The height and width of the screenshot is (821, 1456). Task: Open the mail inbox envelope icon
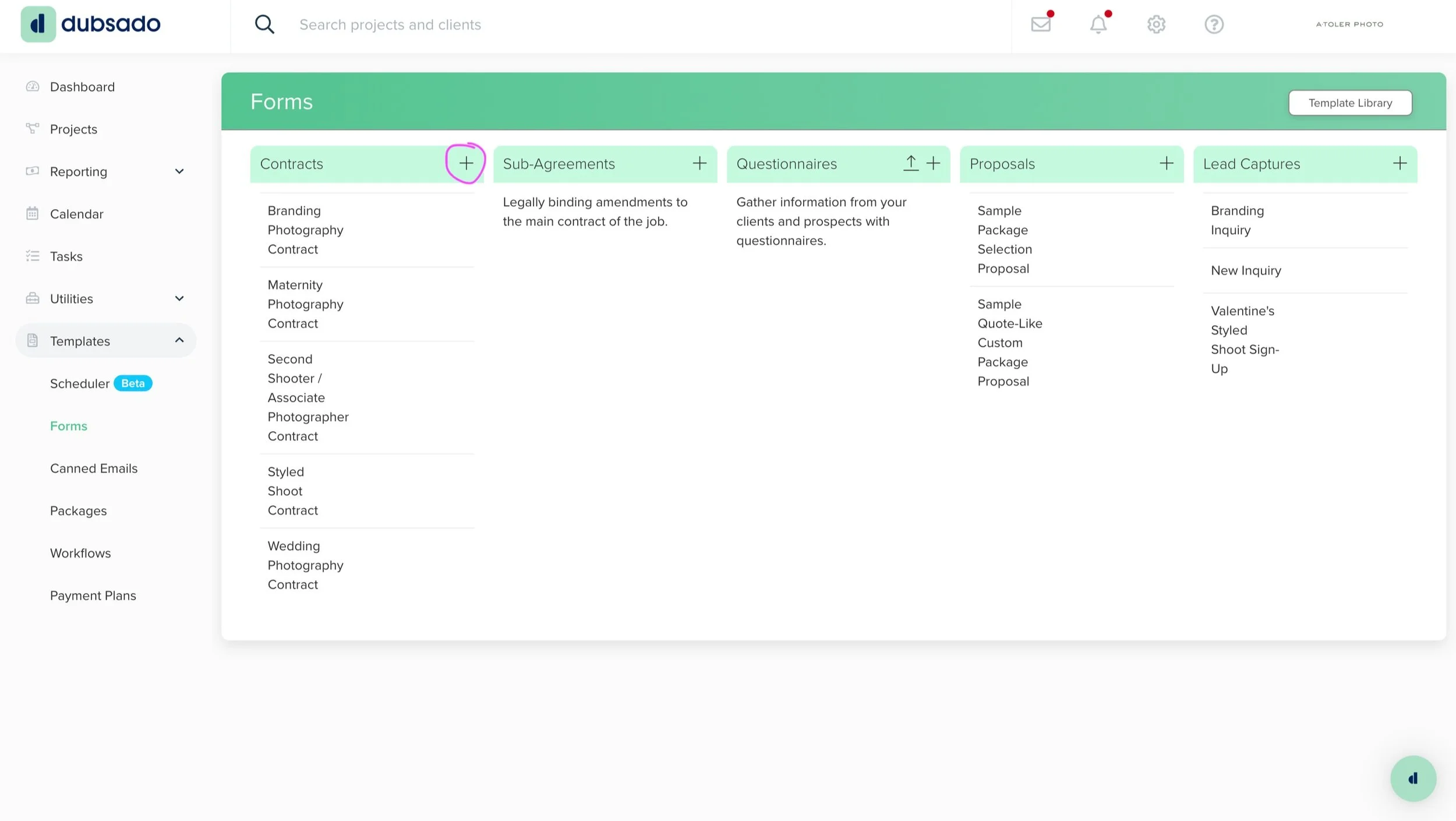click(1041, 24)
